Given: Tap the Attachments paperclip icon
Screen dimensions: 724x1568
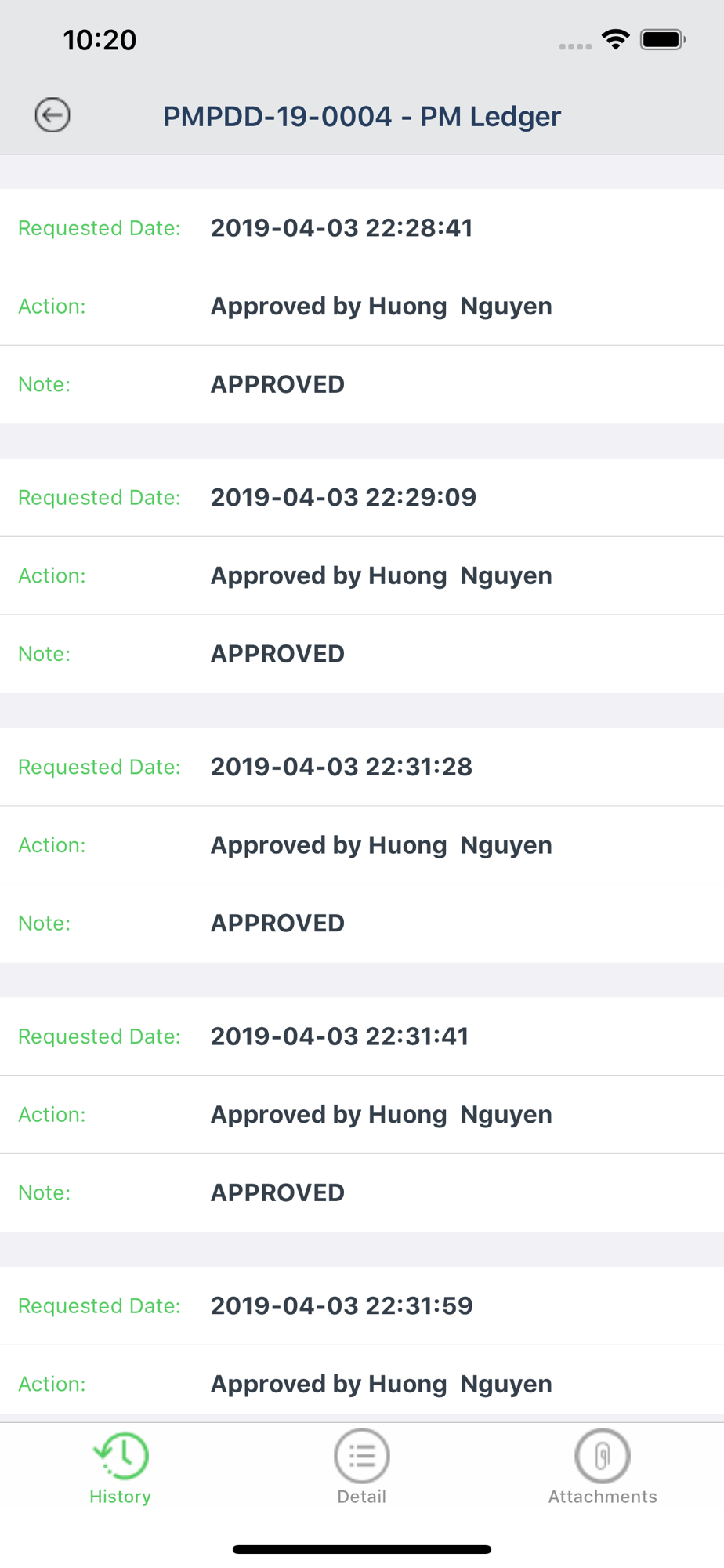Looking at the screenshot, I should coord(602,1455).
